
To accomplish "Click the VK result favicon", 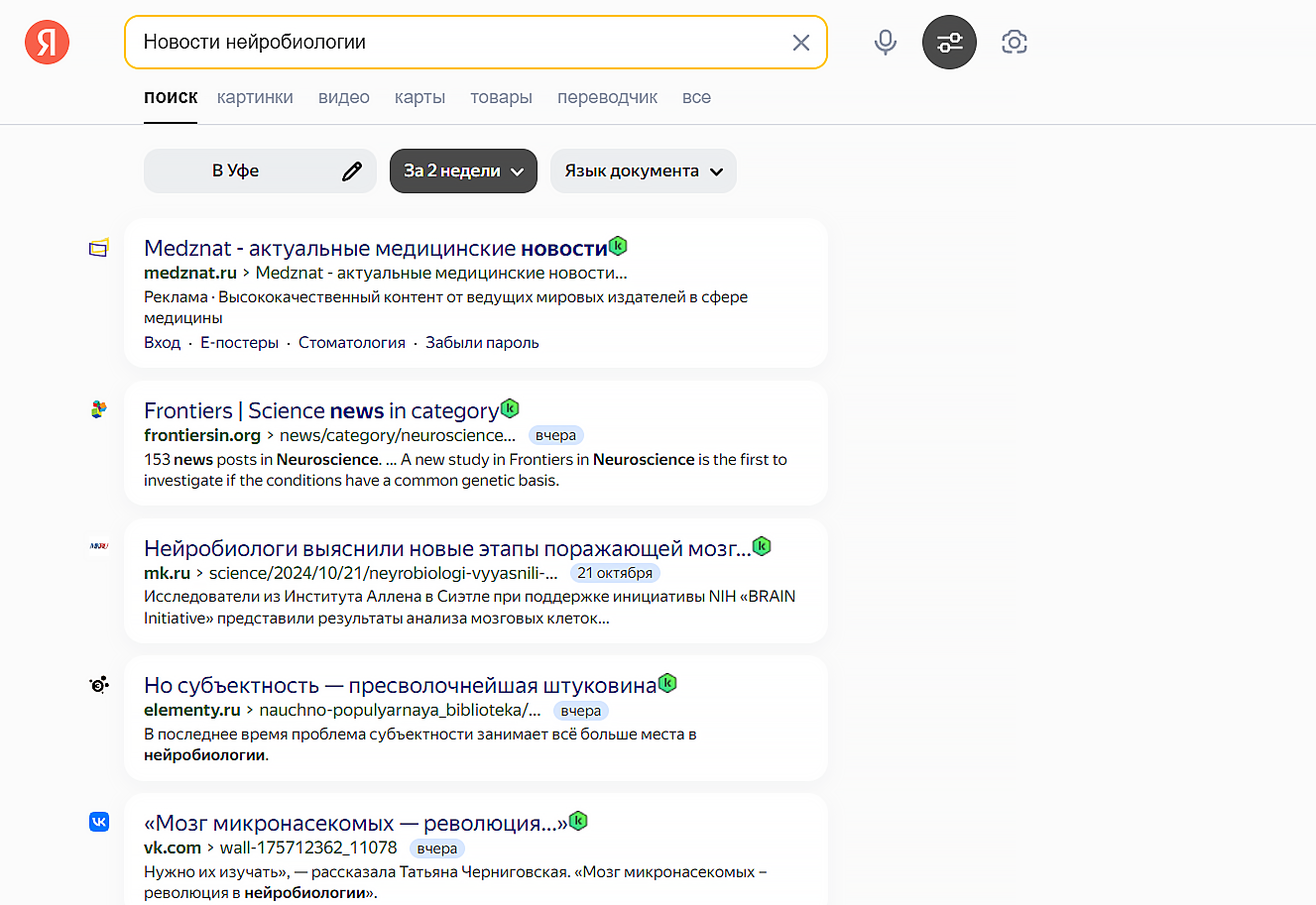I will (x=99, y=822).
